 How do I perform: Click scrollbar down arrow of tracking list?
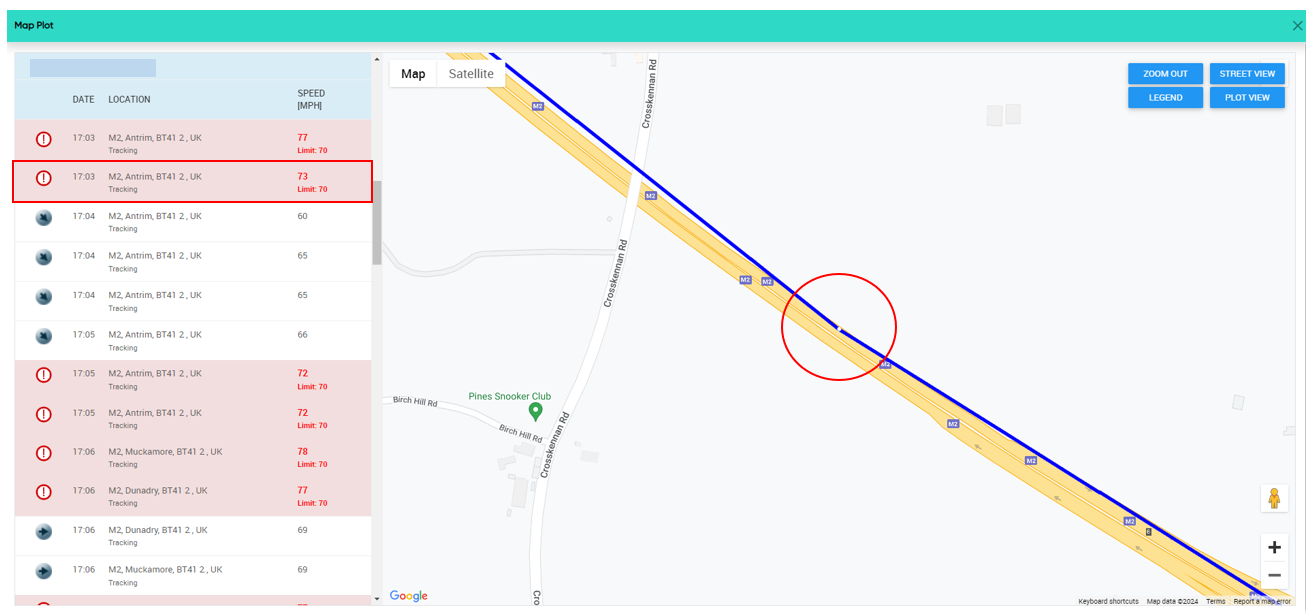[377, 598]
